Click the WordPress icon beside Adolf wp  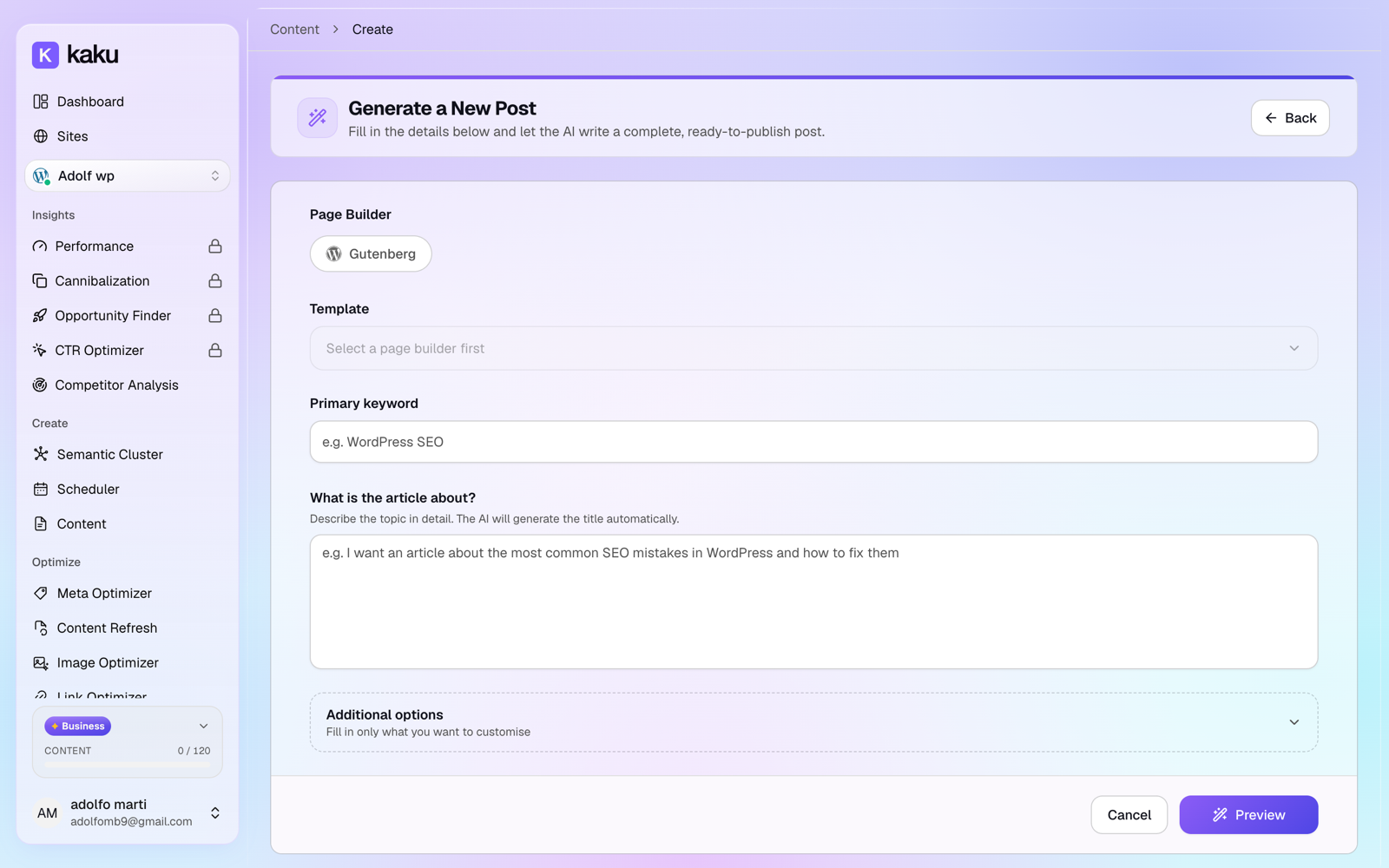41,176
